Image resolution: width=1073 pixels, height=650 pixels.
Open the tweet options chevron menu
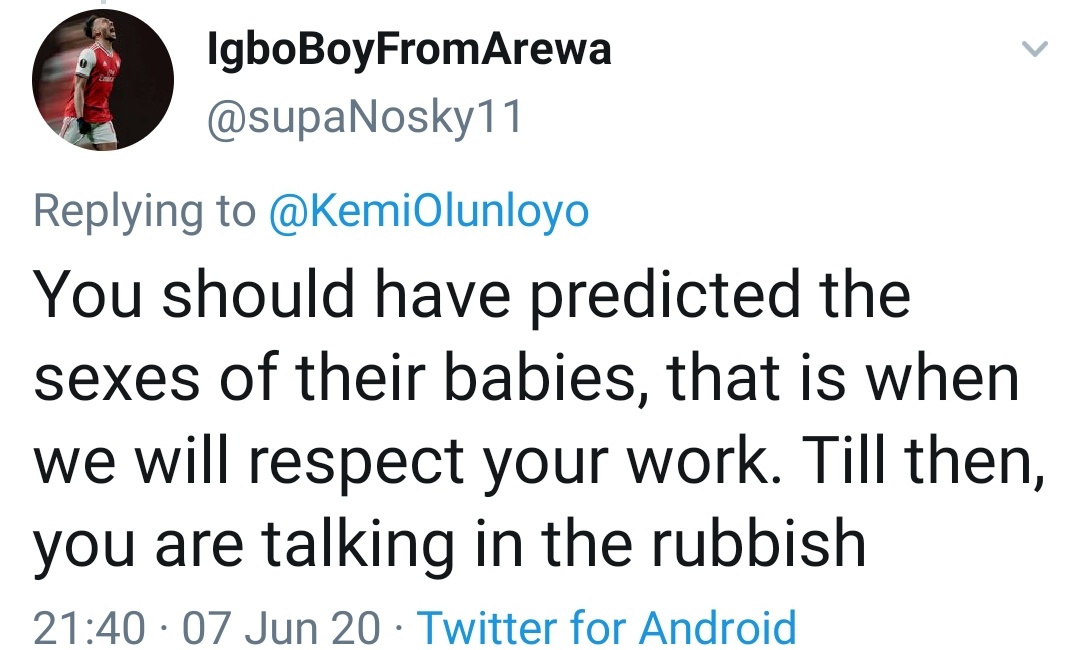1036,49
